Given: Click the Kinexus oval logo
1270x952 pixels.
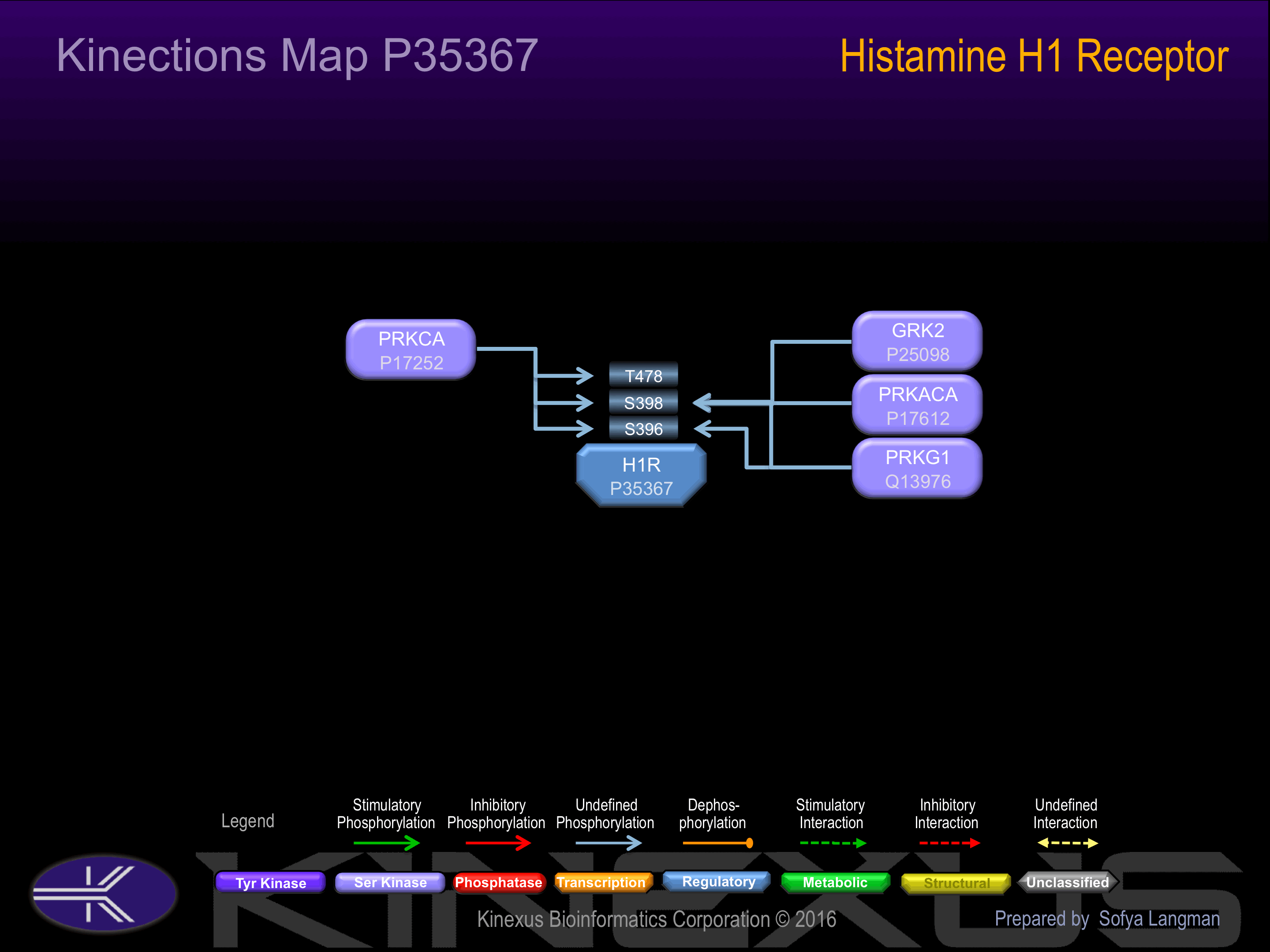Looking at the screenshot, I should pos(105,893).
